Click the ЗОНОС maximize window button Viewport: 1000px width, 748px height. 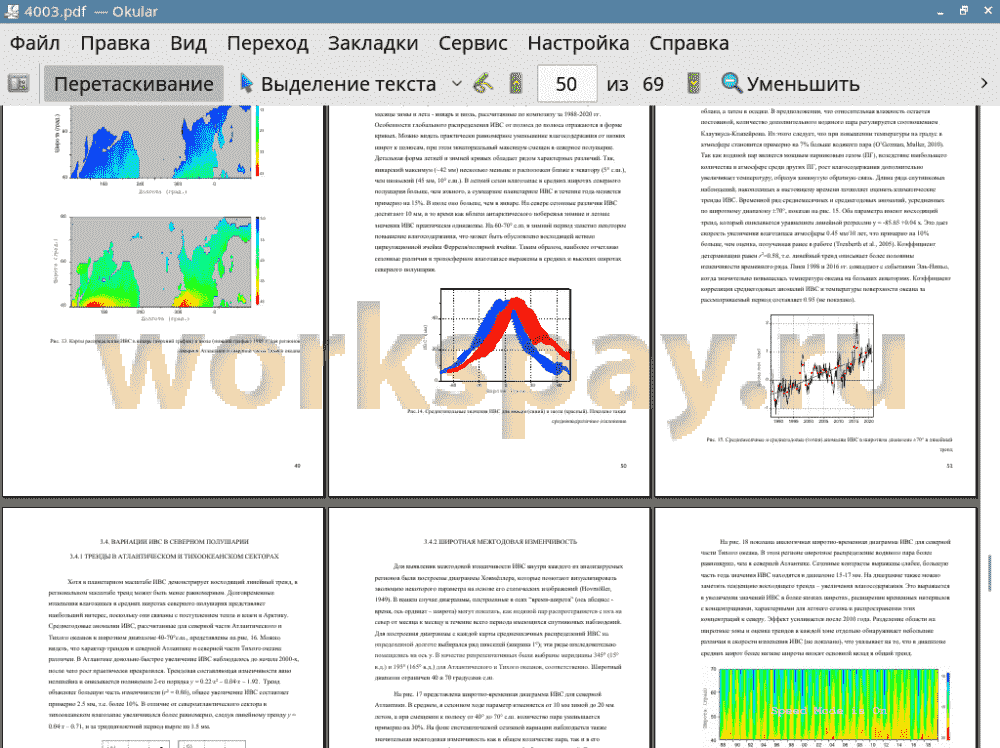[964, 11]
